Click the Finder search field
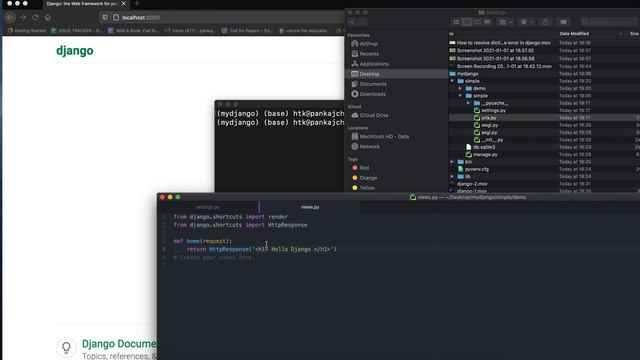Viewport: 640px width, 360px height. (608, 22)
